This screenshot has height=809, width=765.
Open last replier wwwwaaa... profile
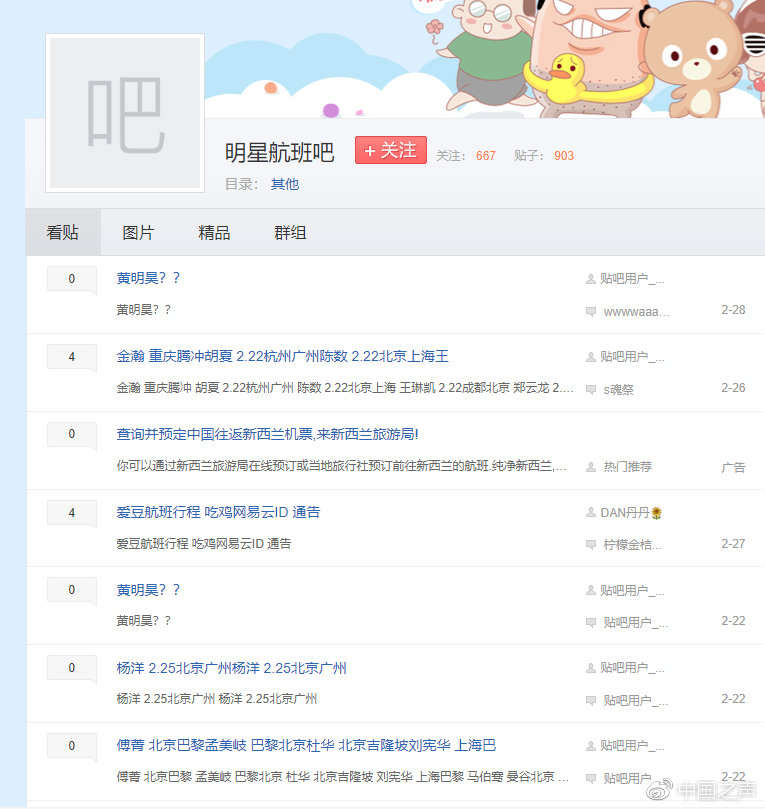637,312
